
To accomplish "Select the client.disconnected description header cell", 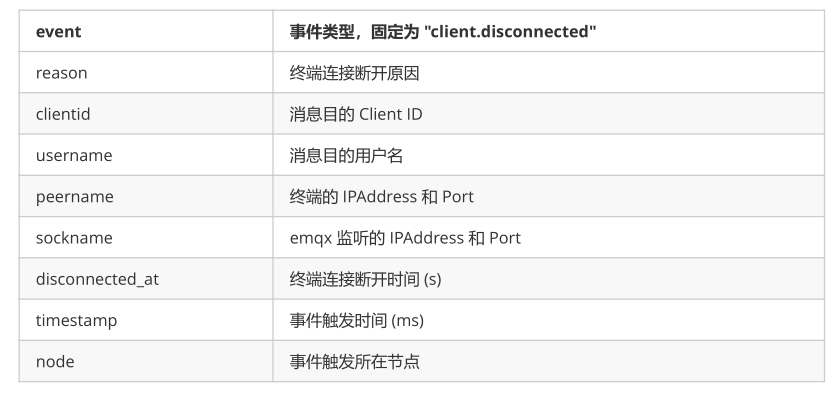I will (549, 31).
